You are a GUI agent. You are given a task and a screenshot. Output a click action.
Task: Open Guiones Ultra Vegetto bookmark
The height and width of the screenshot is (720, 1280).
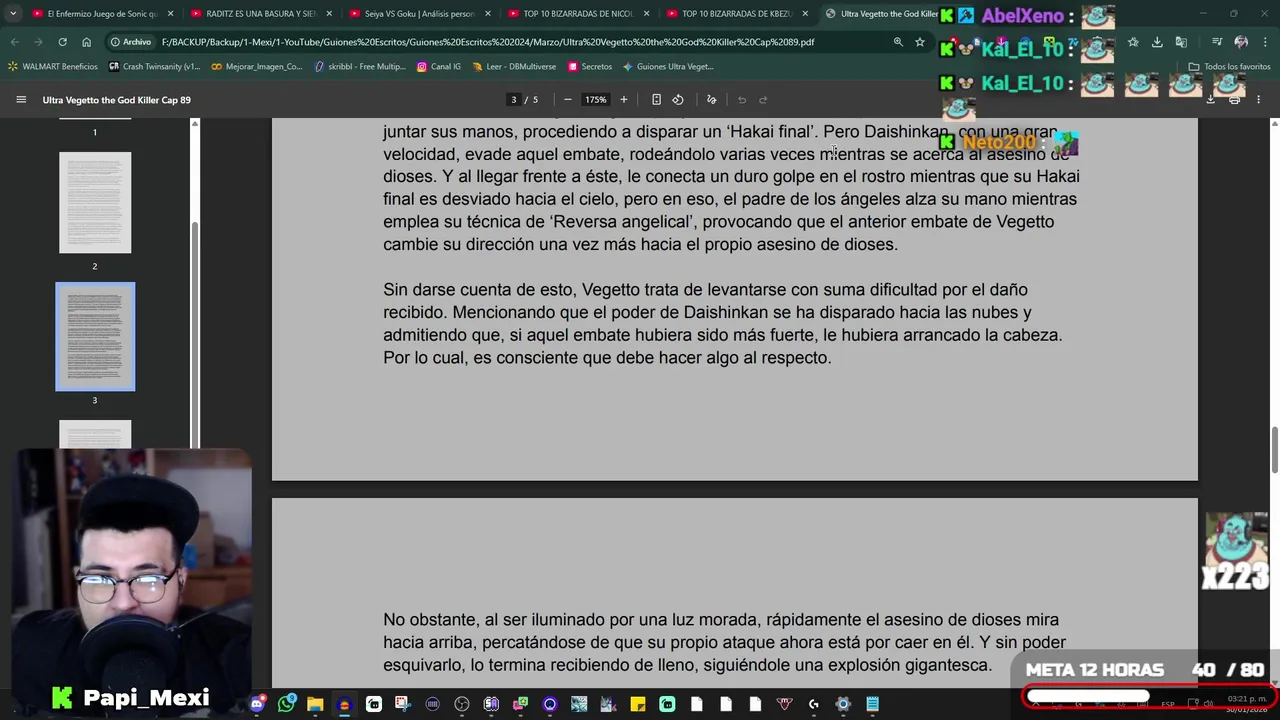tap(668, 67)
